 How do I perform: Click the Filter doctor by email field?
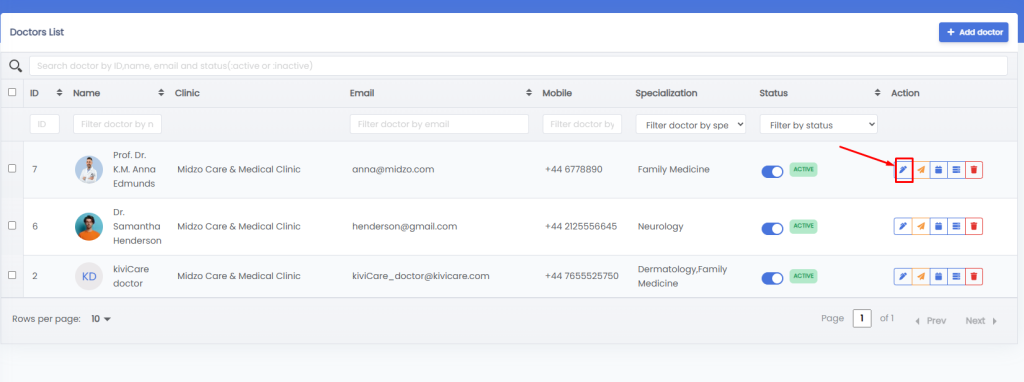[439, 124]
